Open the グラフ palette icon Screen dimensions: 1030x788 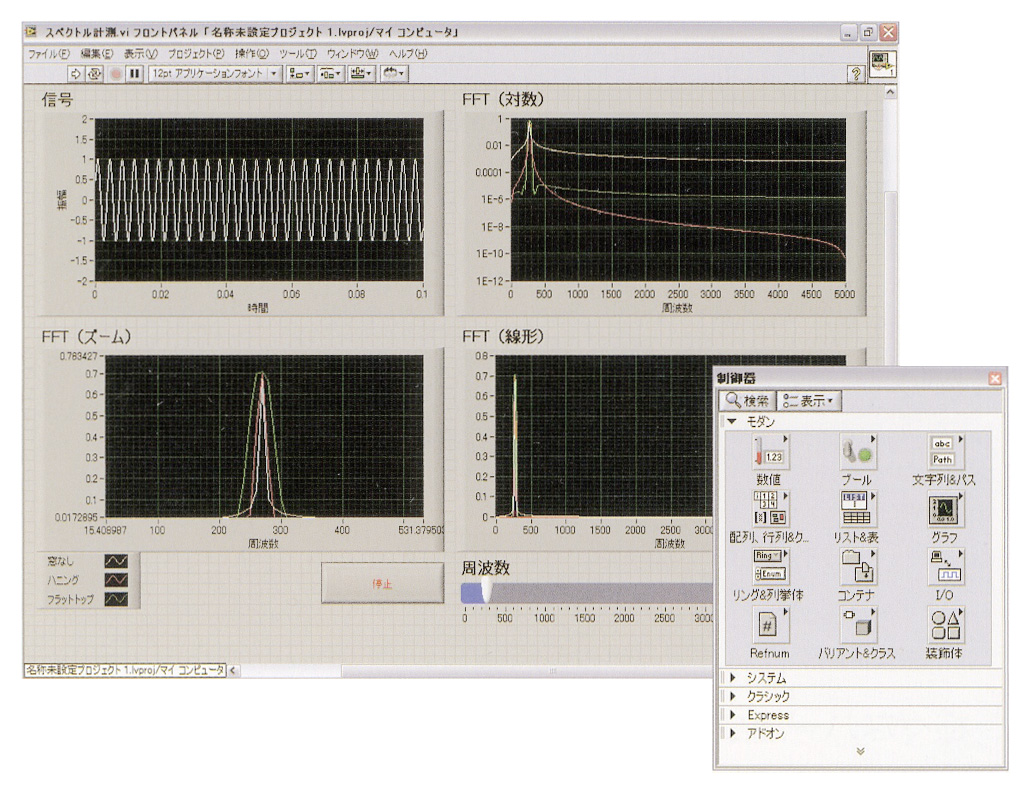coord(945,509)
